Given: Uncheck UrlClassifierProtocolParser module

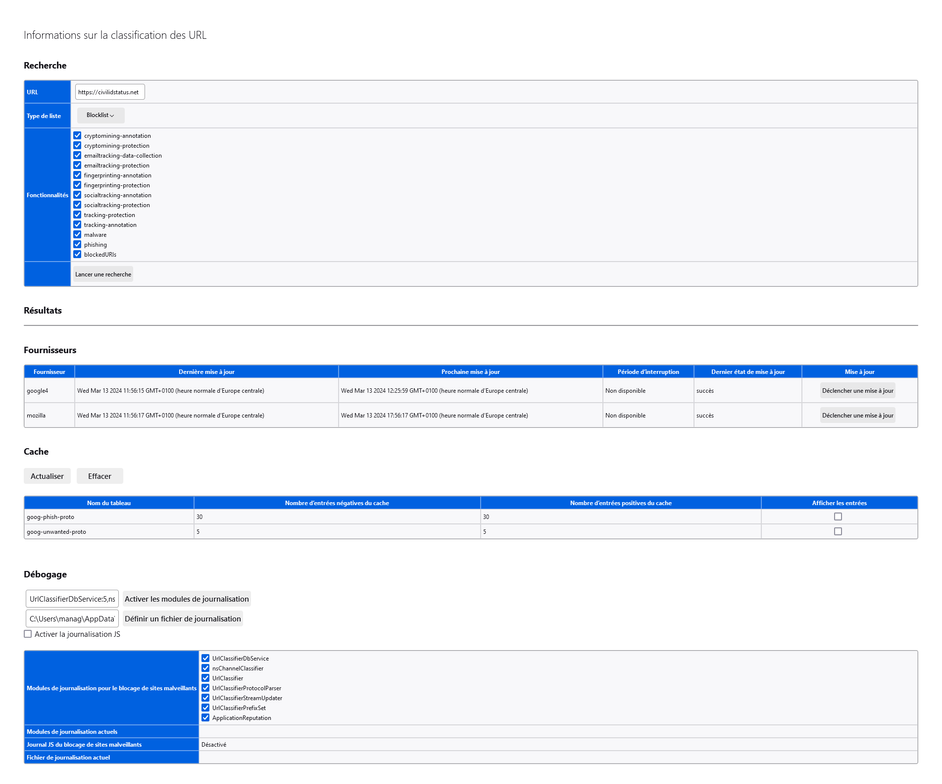Looking at the screenshot, I should pyautogui.click(x=205, y=688).
